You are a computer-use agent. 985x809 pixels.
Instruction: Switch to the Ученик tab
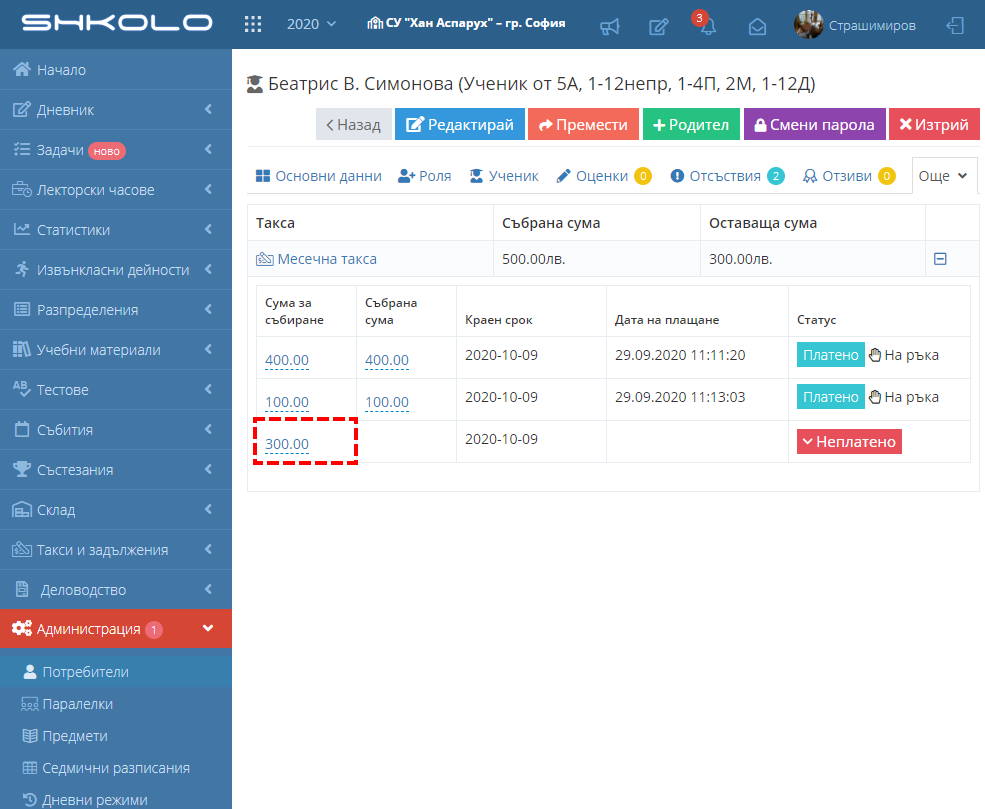(504, 176)
